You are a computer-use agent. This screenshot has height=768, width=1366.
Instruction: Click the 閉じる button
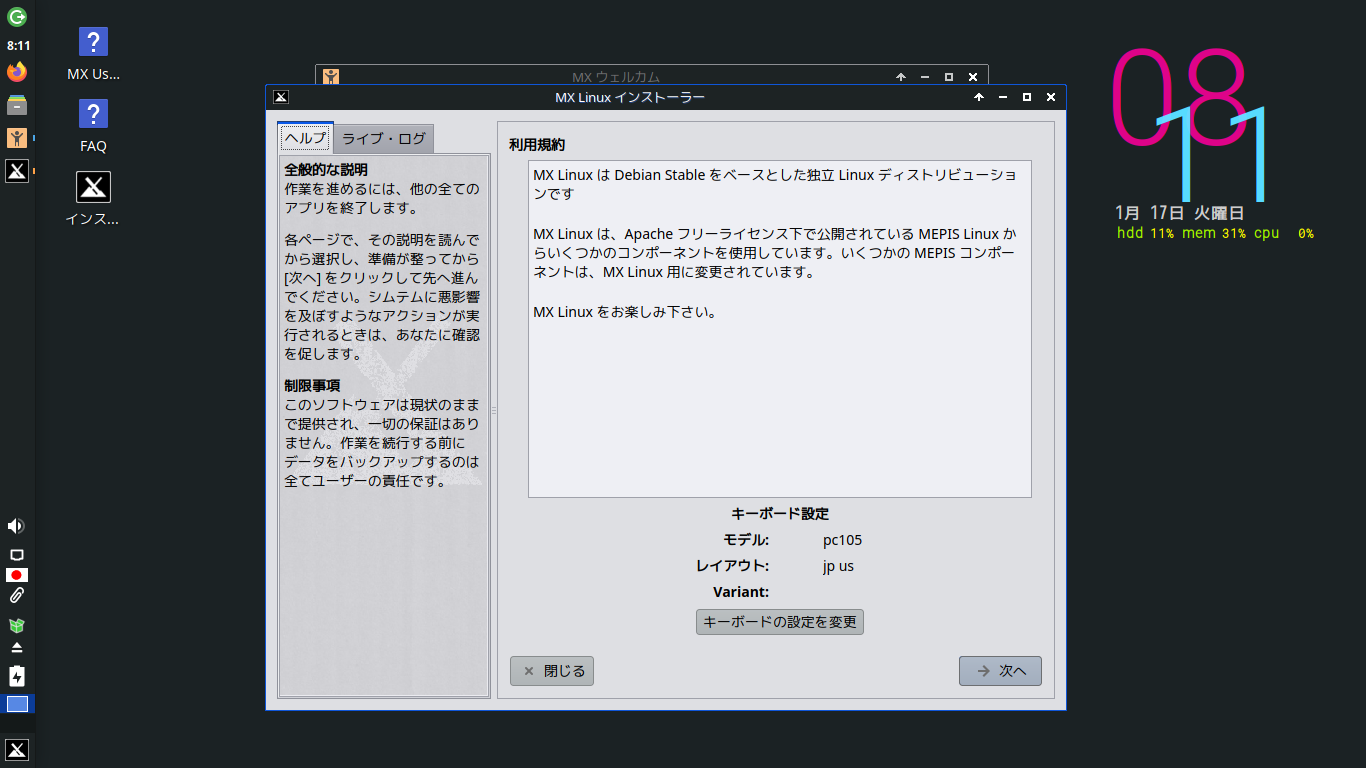tap(552, 671)
